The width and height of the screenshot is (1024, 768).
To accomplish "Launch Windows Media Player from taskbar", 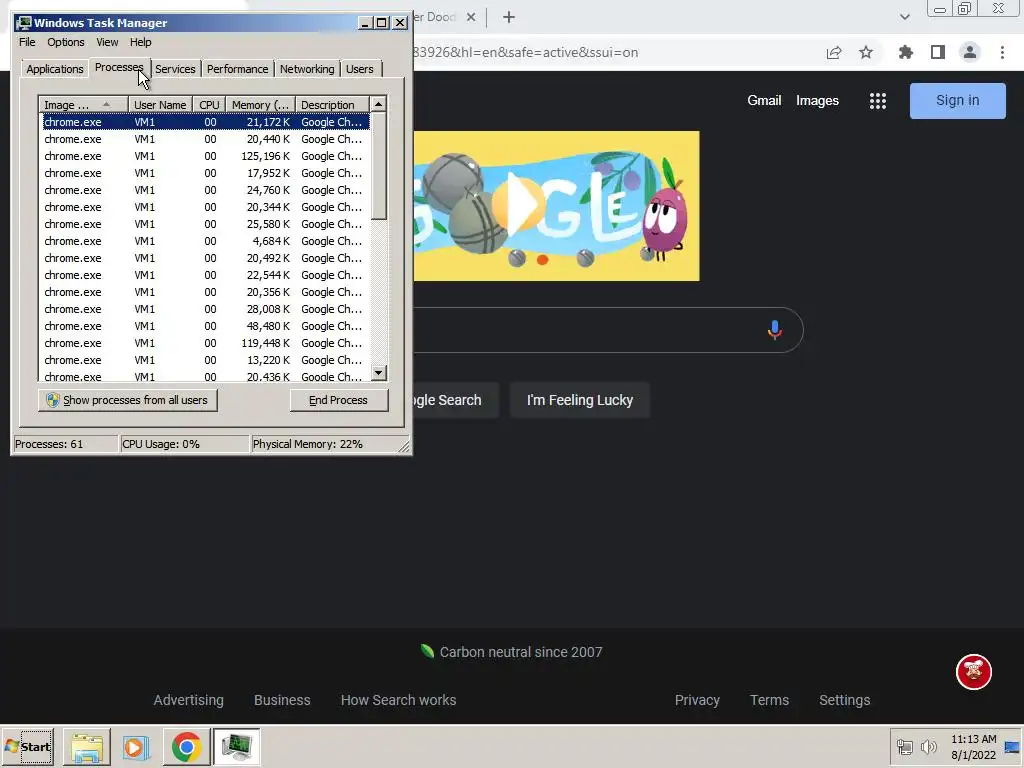I will (x=136, y=747).
